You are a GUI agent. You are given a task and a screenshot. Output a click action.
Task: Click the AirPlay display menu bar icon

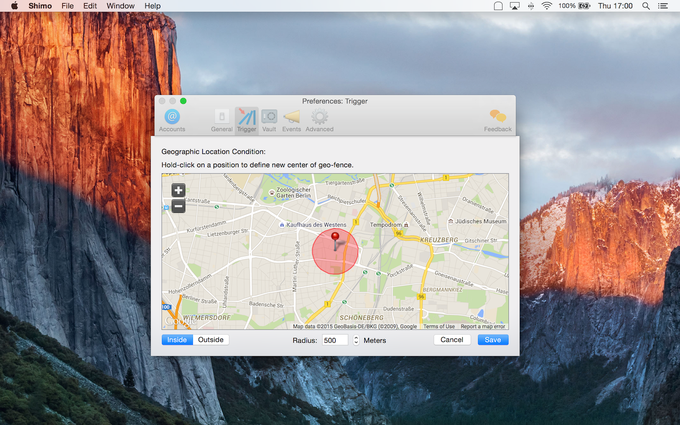tap(515, 6)
